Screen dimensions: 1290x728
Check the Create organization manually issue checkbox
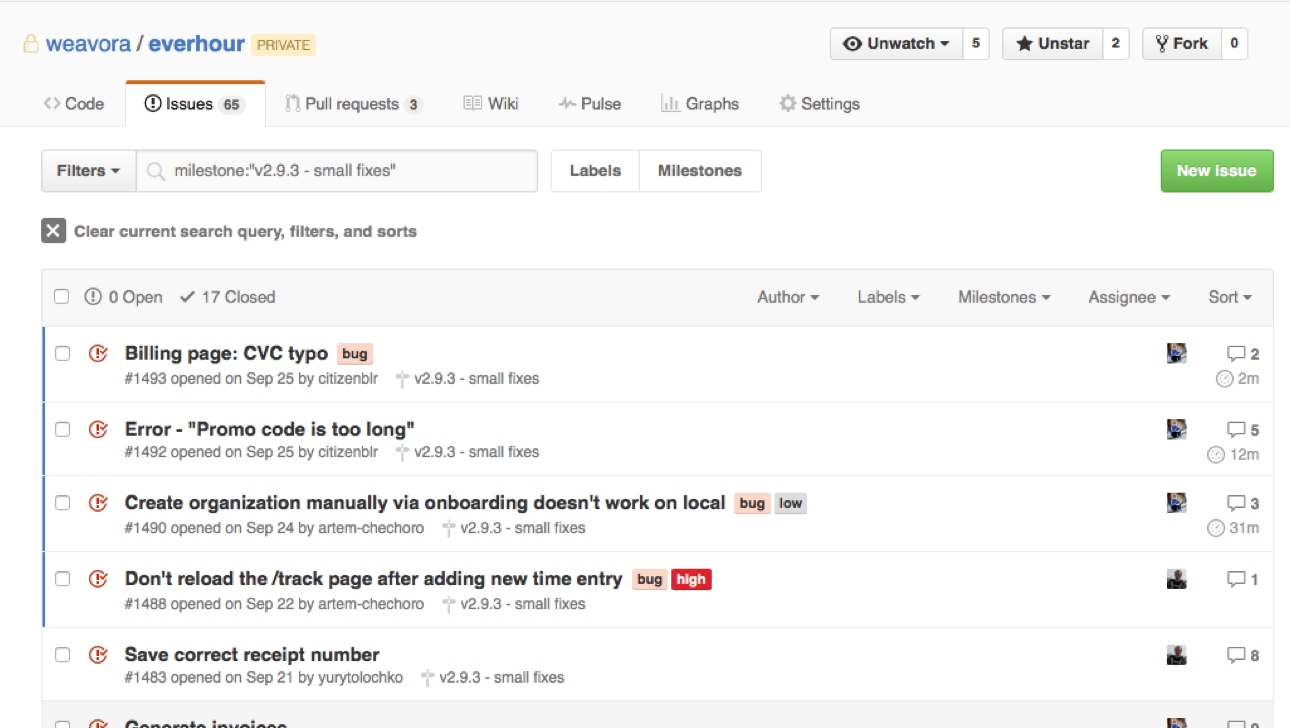pos(62,503)
